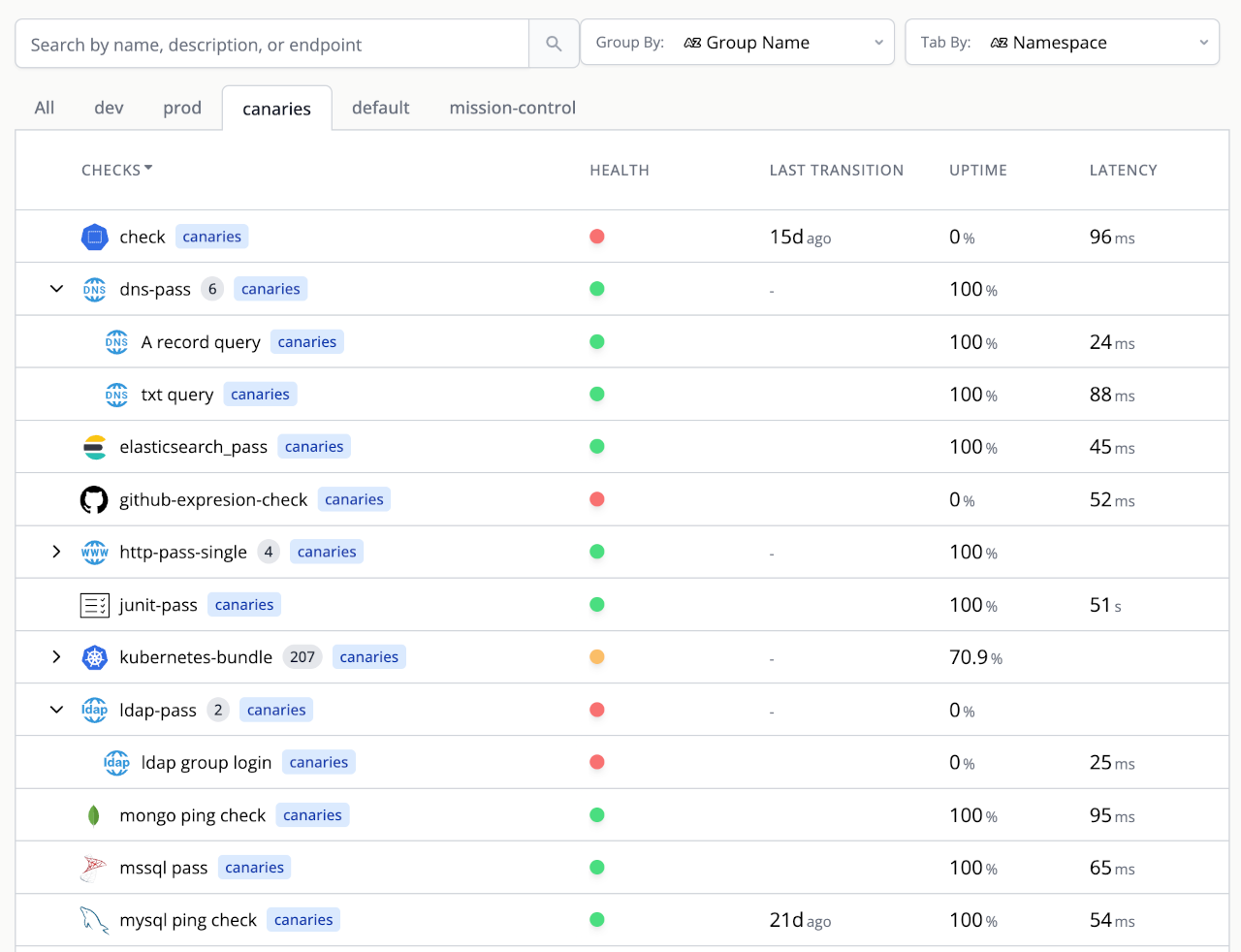Select the Kubernetes wheel icon on kubernetes-bundle
The image size is (1241, 952).
(x=94, y=656)
